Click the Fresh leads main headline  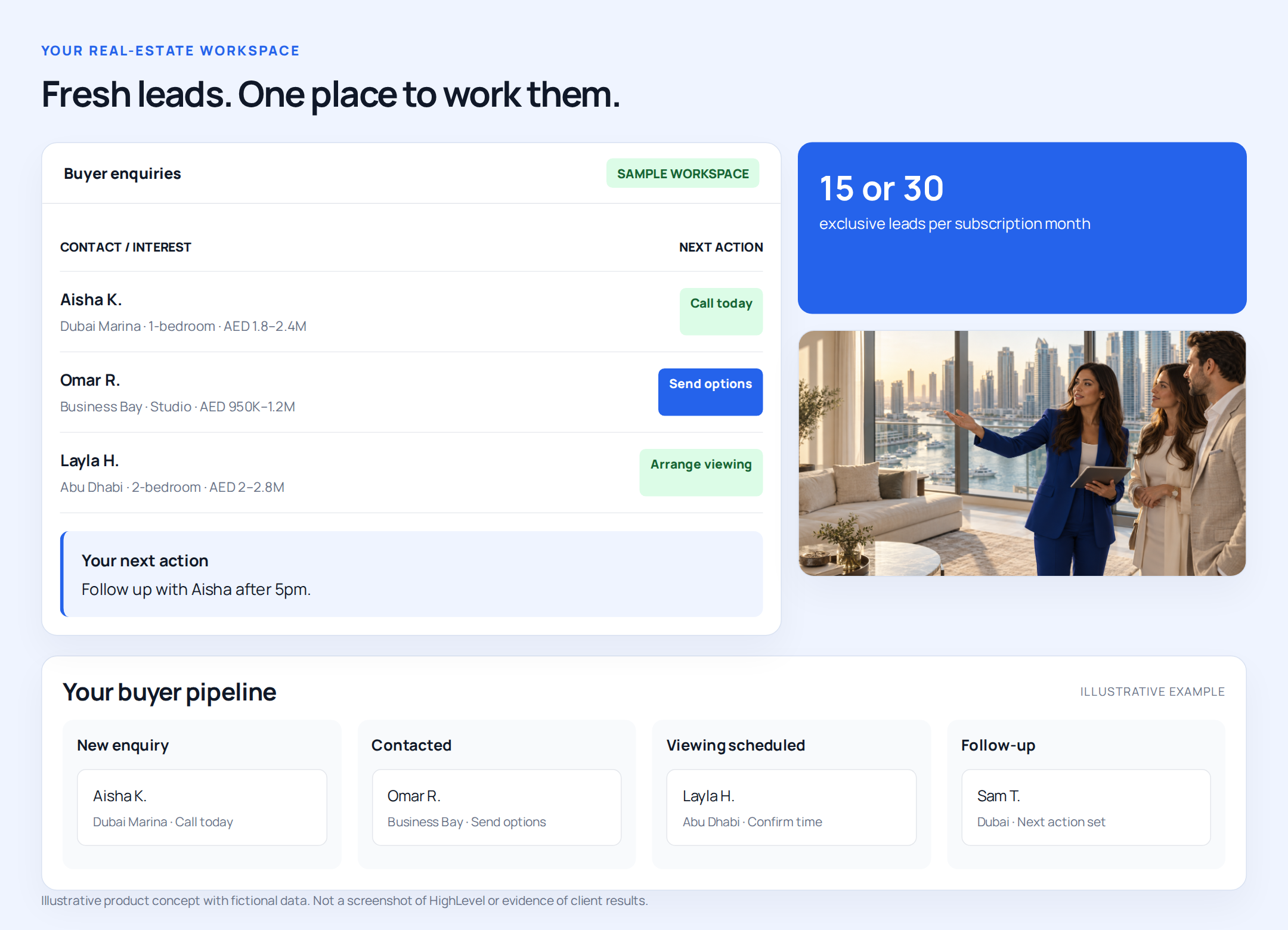pos(331,94)
